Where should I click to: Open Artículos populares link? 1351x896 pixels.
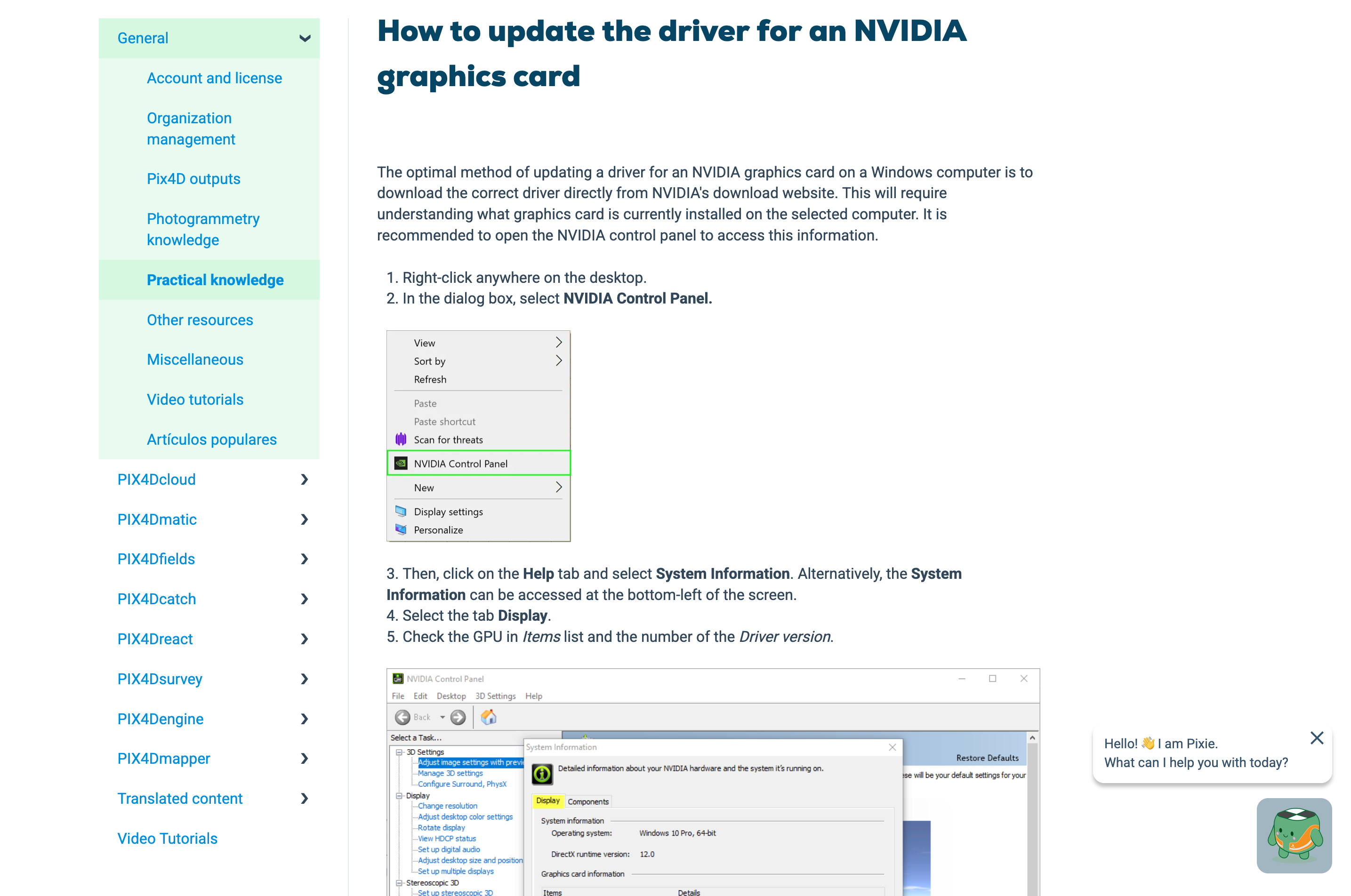point(211,440)
